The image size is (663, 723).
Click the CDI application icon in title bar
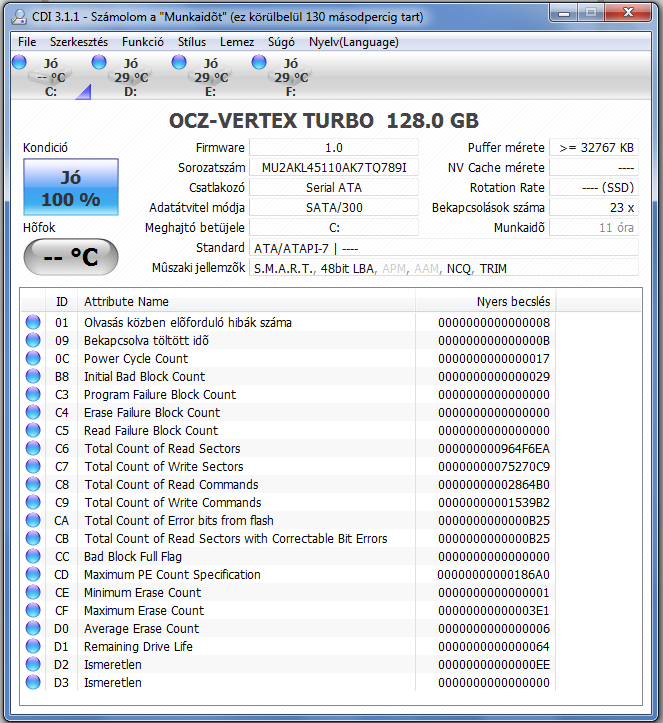point(19,17)
